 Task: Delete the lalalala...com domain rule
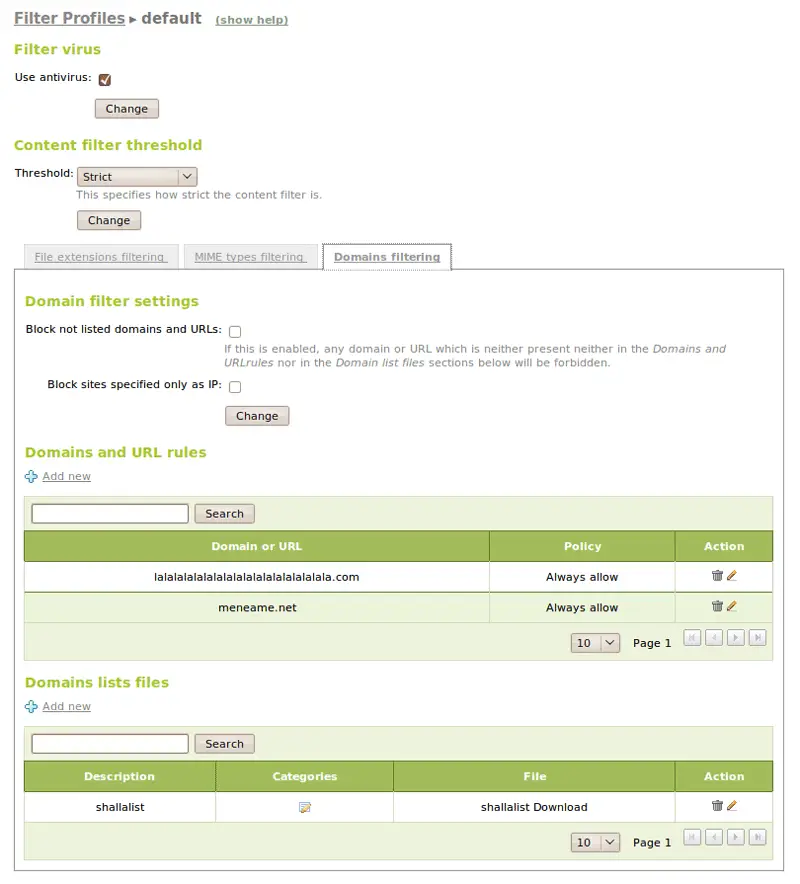(x=717, y=576)
